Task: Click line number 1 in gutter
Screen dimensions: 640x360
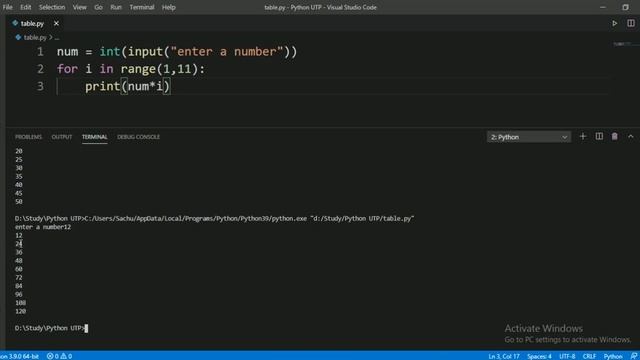Action: [40, 52]
